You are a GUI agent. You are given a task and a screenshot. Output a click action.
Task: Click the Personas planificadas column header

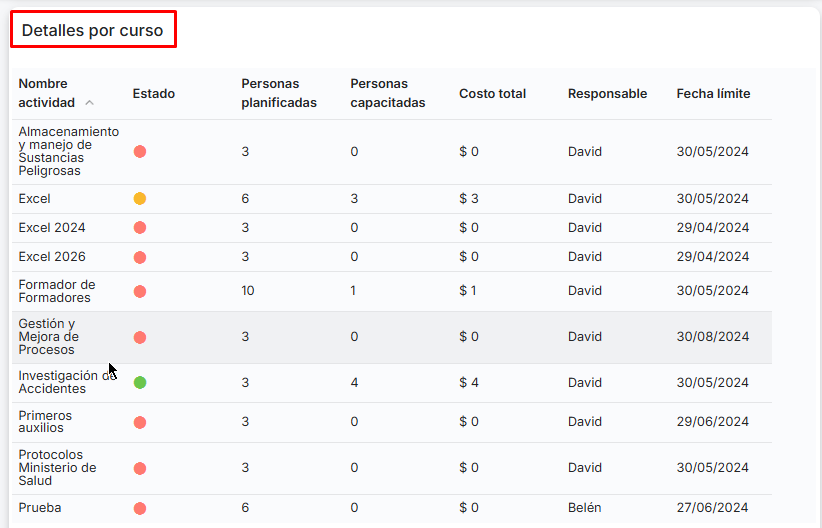[279, 93]
